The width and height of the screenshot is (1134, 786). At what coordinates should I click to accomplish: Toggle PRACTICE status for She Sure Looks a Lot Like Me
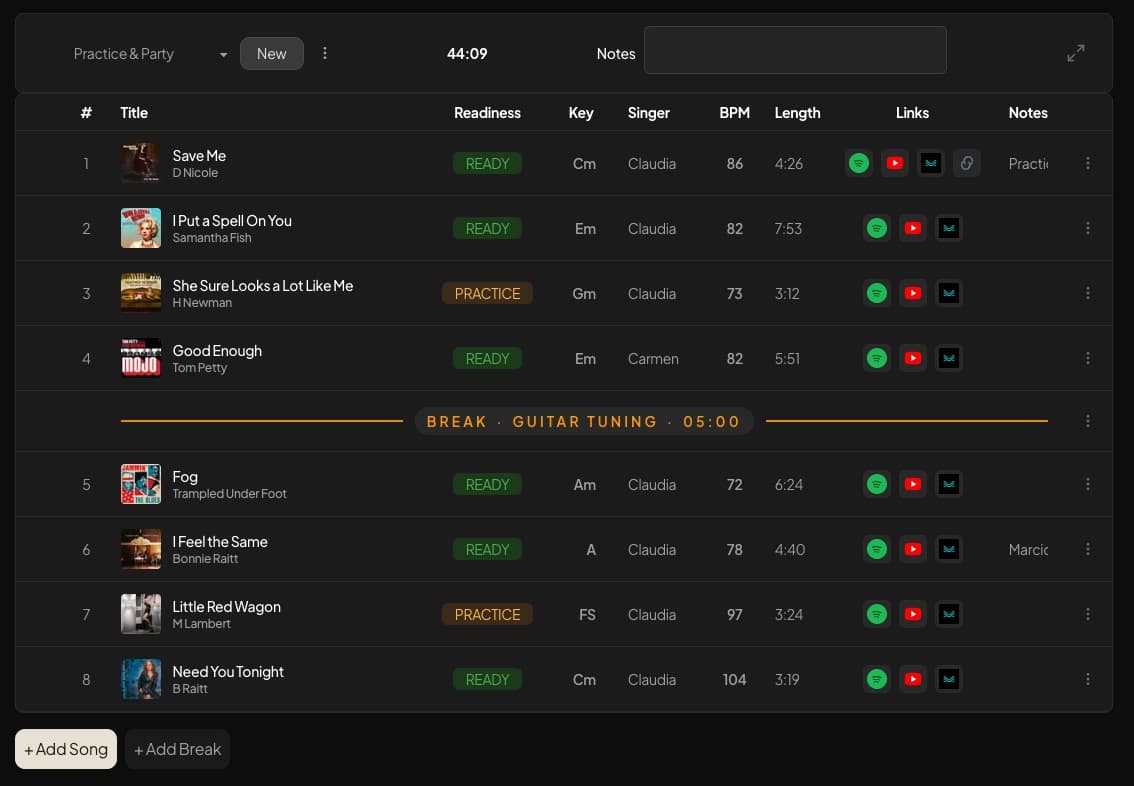(x=487, y=293)
